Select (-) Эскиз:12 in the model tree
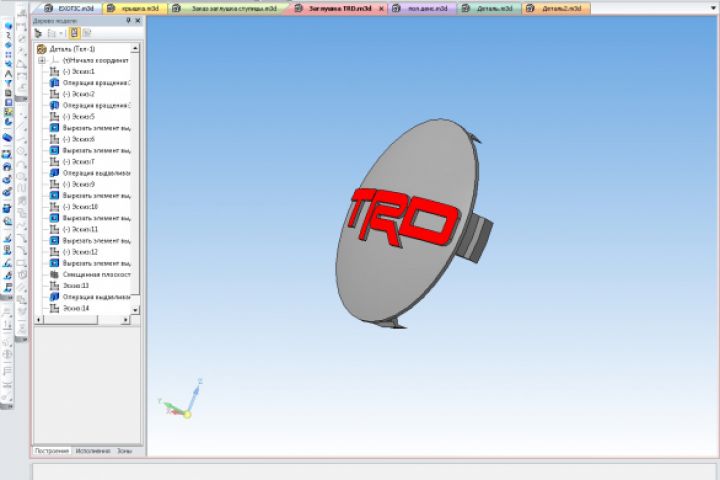 [x=74, y=252]
